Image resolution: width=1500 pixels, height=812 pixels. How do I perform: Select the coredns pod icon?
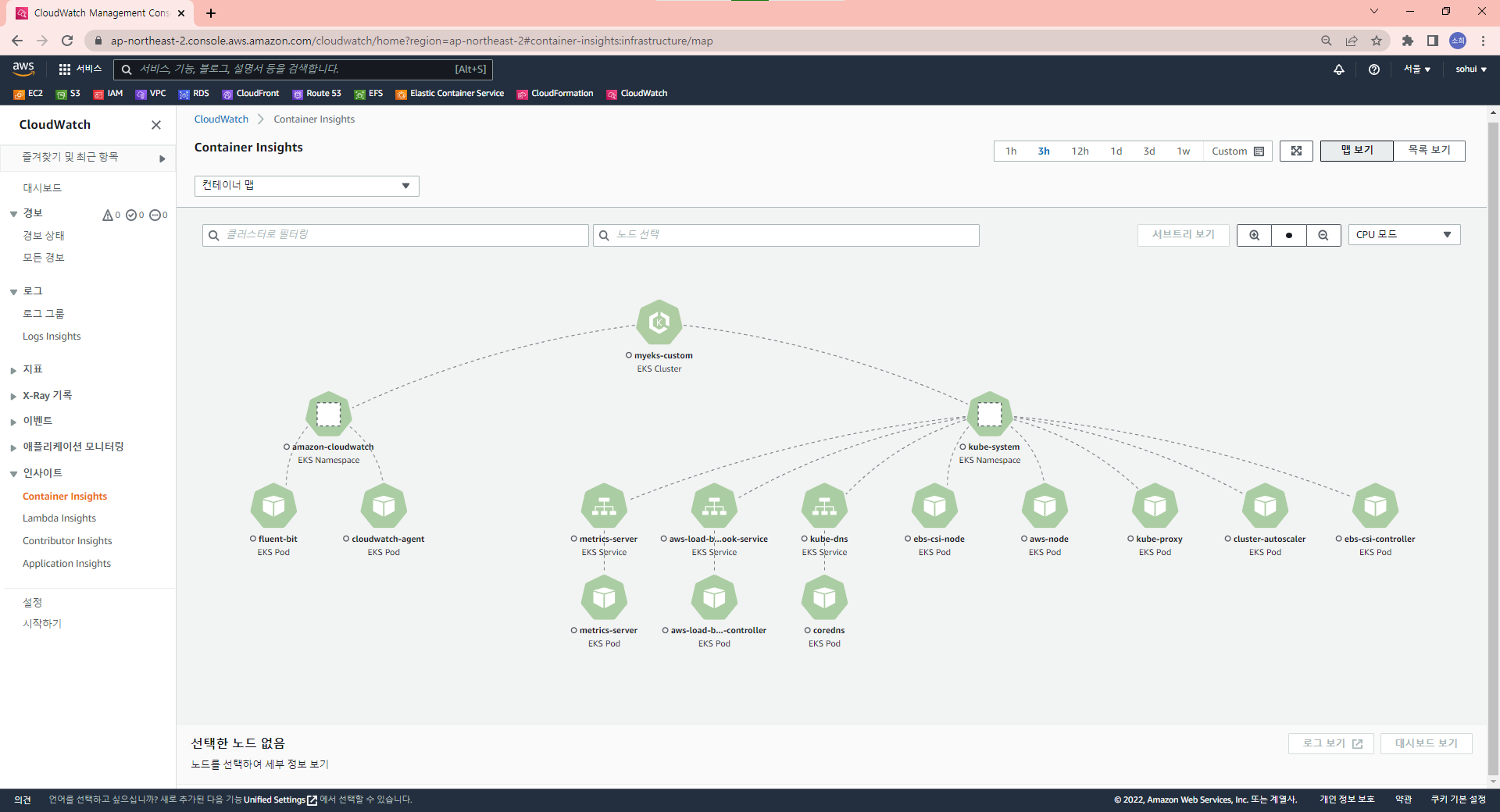pyautogui.click(x=824, y=598)
